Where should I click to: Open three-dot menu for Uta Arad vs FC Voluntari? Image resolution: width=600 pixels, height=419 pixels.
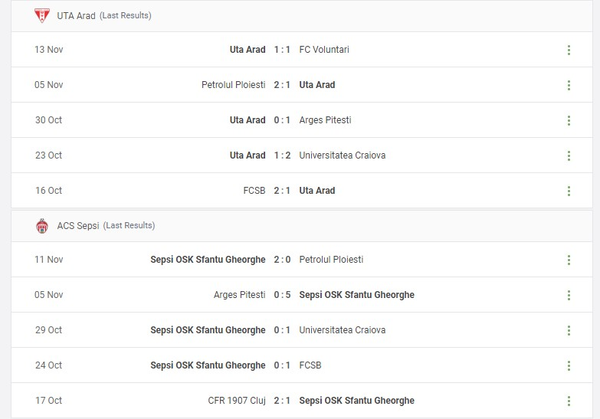tap(568, 50)
